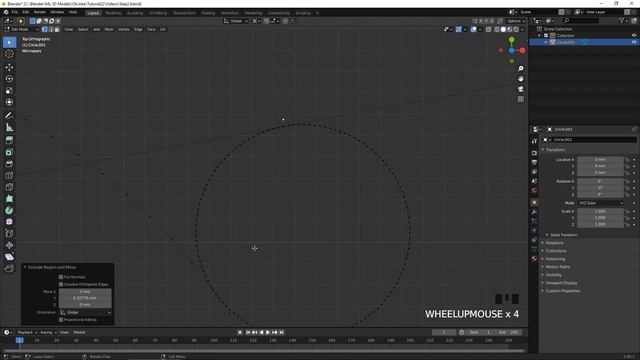Select the Poly Build tool
The image size is (640, 360).
point(9,199)
